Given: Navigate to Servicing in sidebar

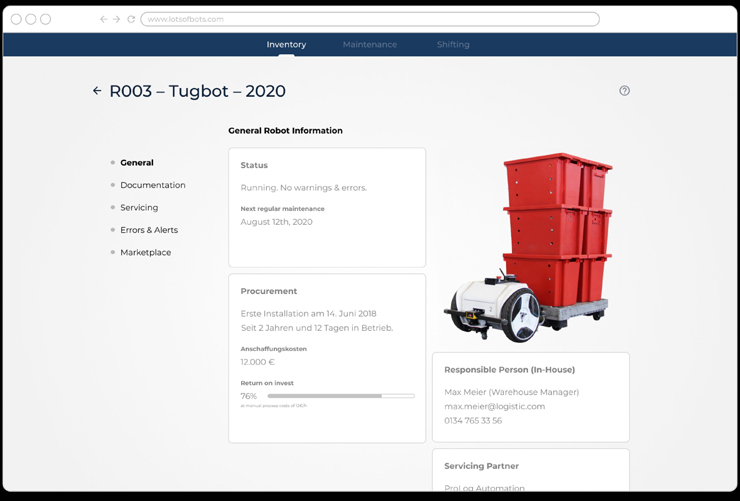Looking at the screenshot, I should coord(139,208).
